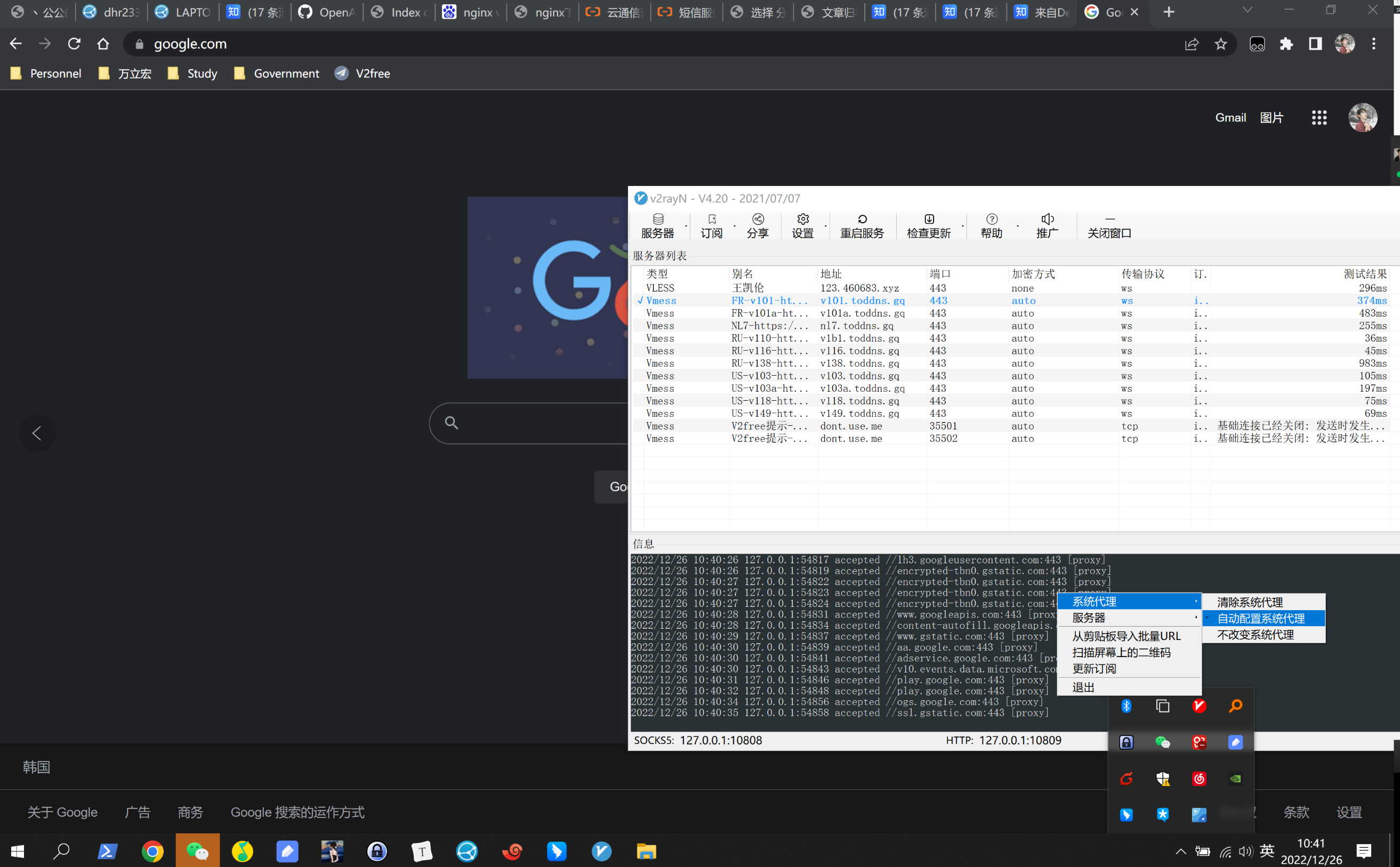
Task: Open Google apps grid icon
Action: 1318,118
